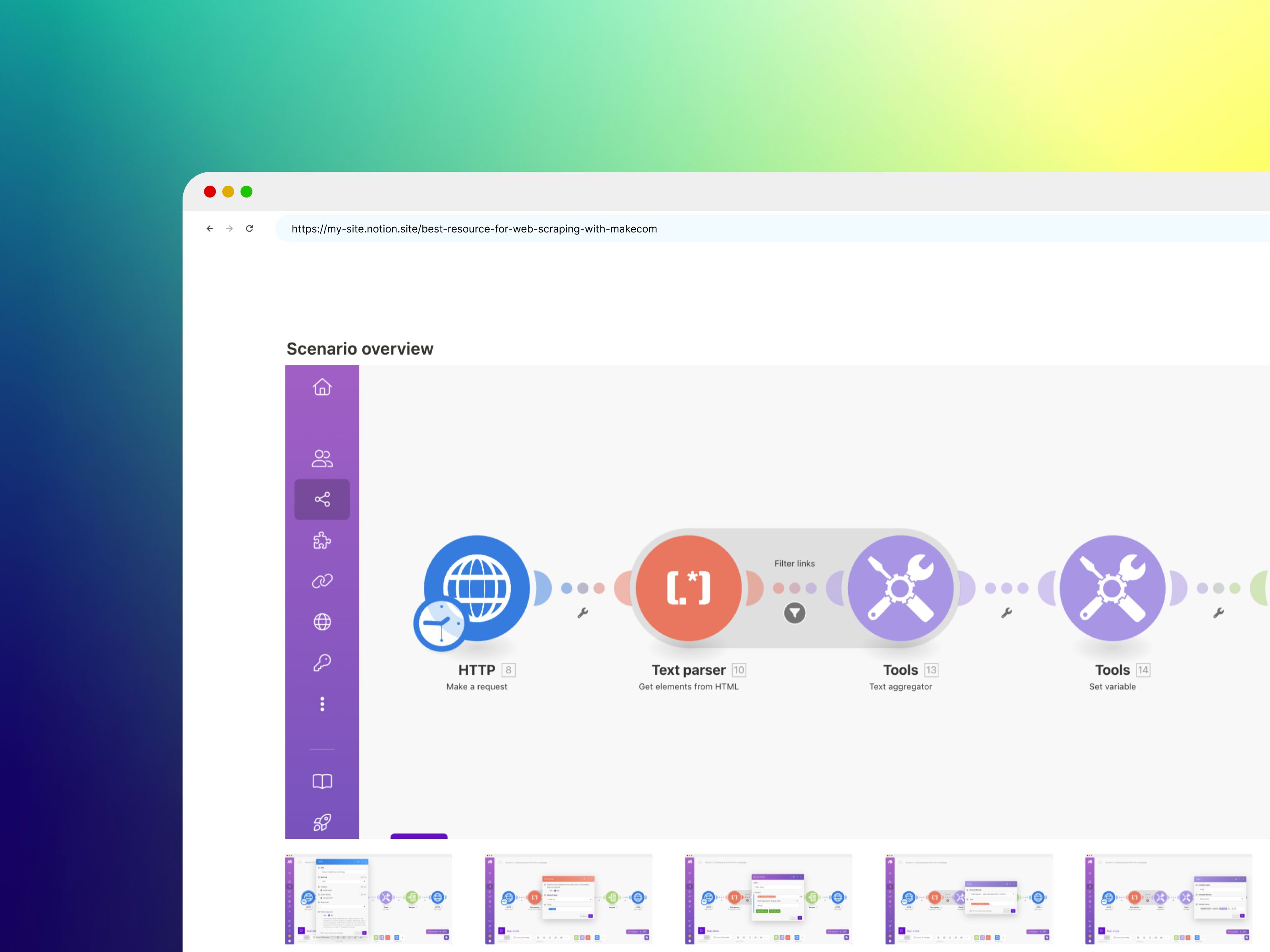Open the book Resources icon

tap(322, 781)
